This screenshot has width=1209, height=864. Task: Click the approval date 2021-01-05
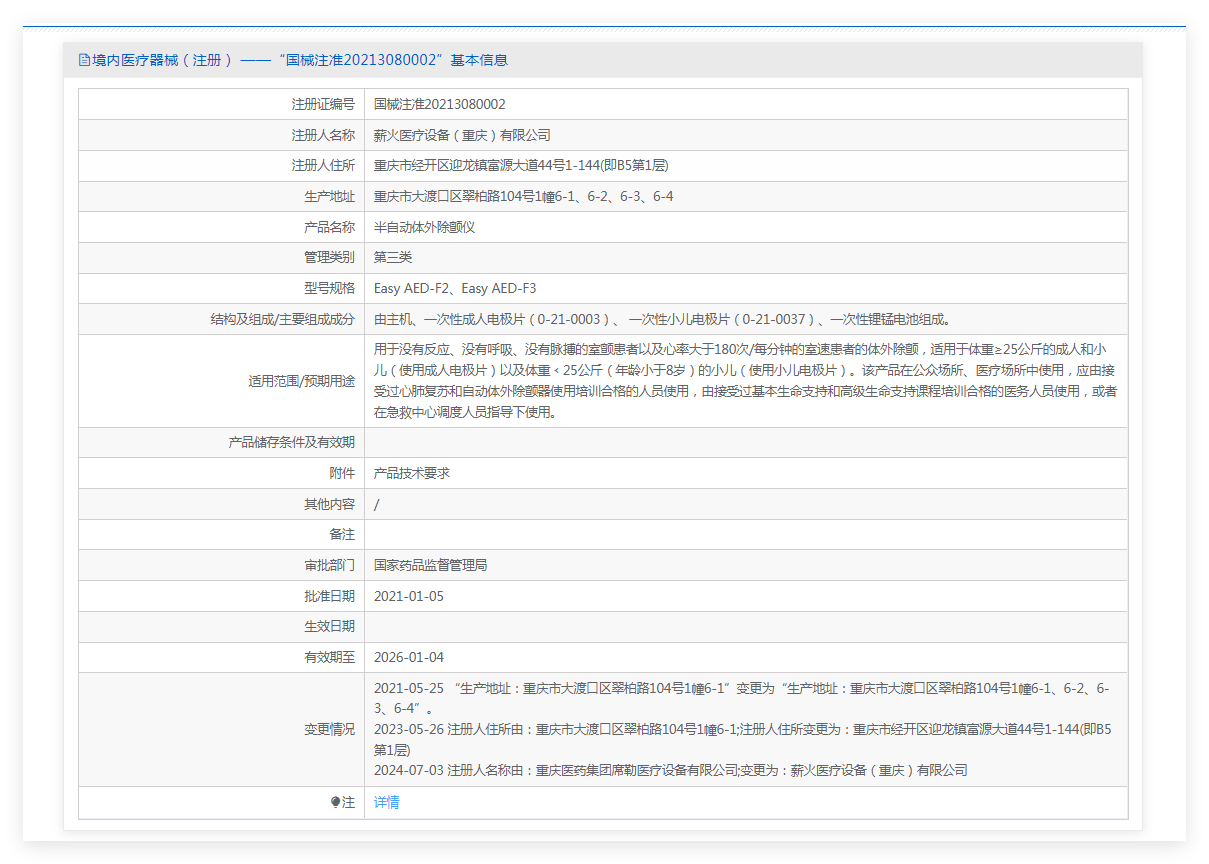pyautogui.click(x=408, y=596)
